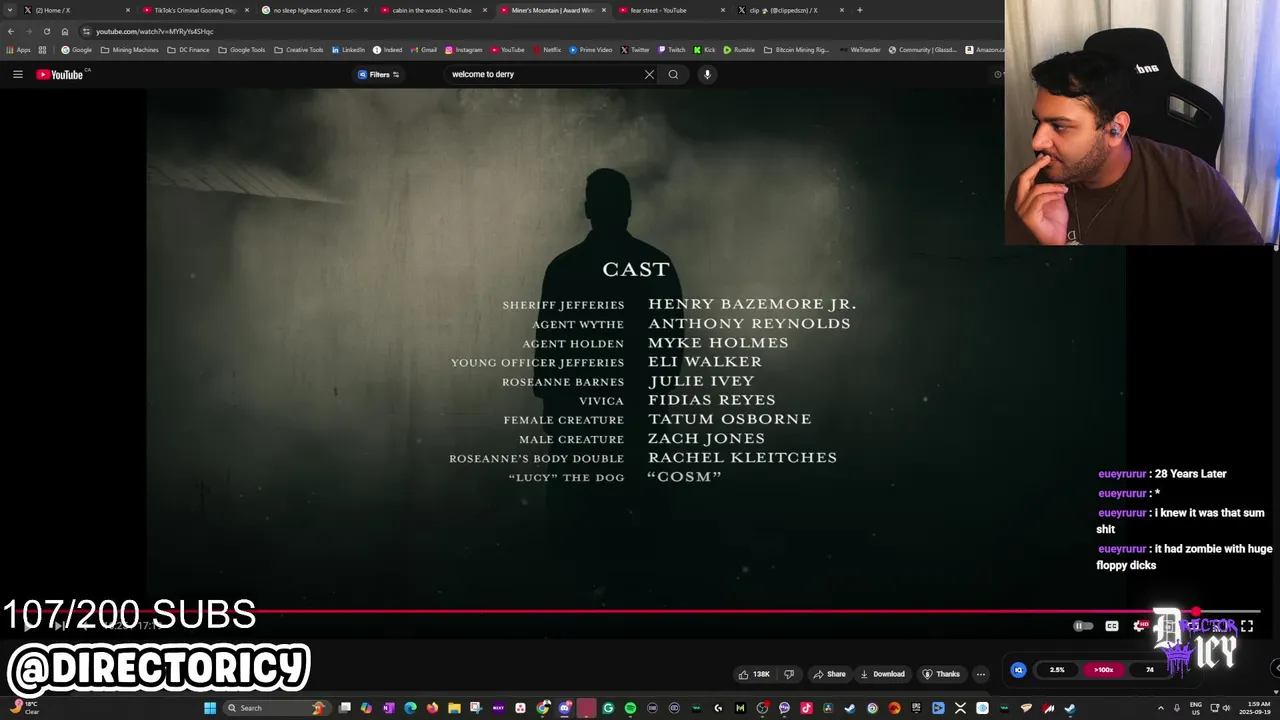Dislike the video with thumbs down
The width and height of the screenshot is (1280, 720).
click(789, 674)
